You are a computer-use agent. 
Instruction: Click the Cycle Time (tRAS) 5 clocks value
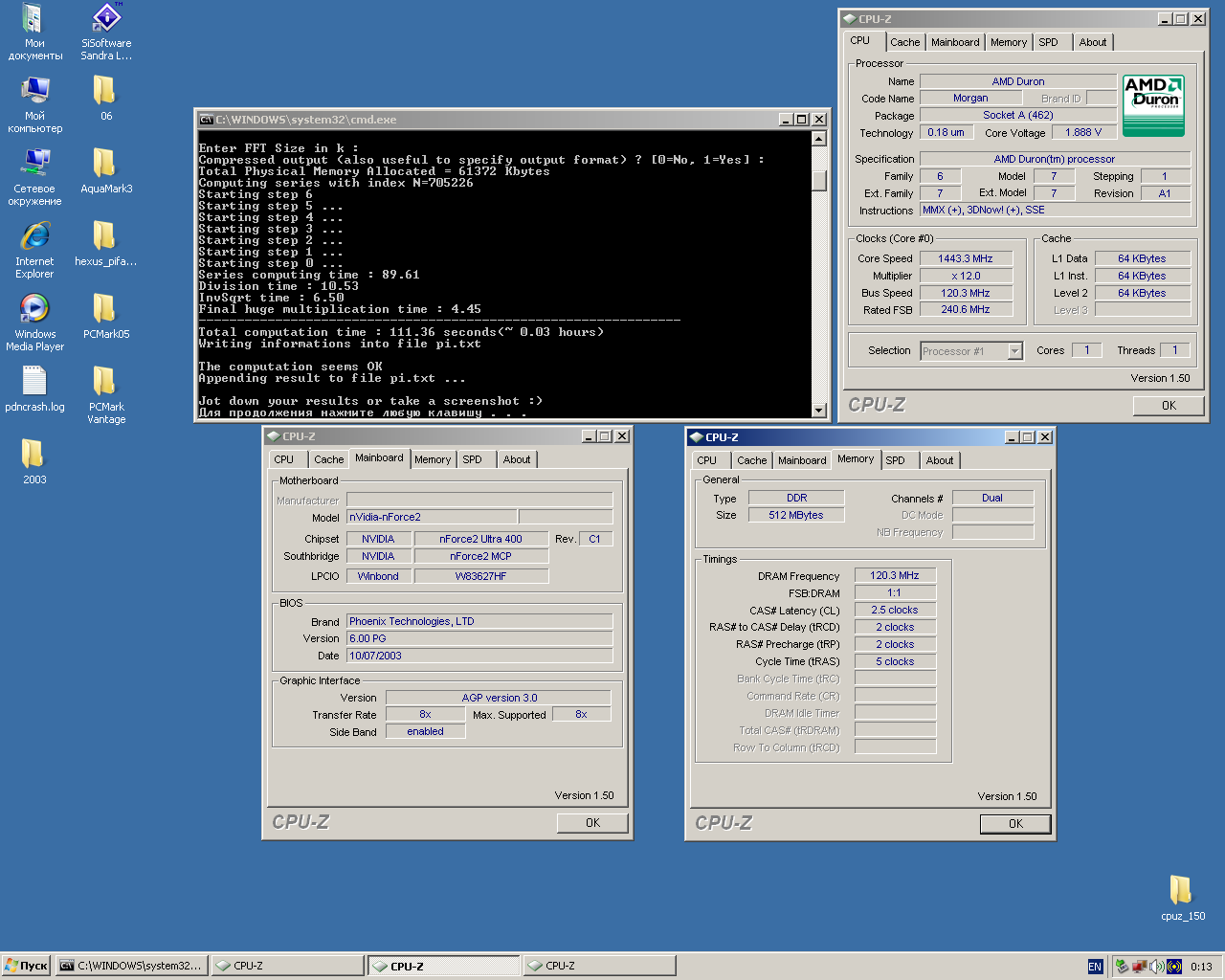(895, 661)
